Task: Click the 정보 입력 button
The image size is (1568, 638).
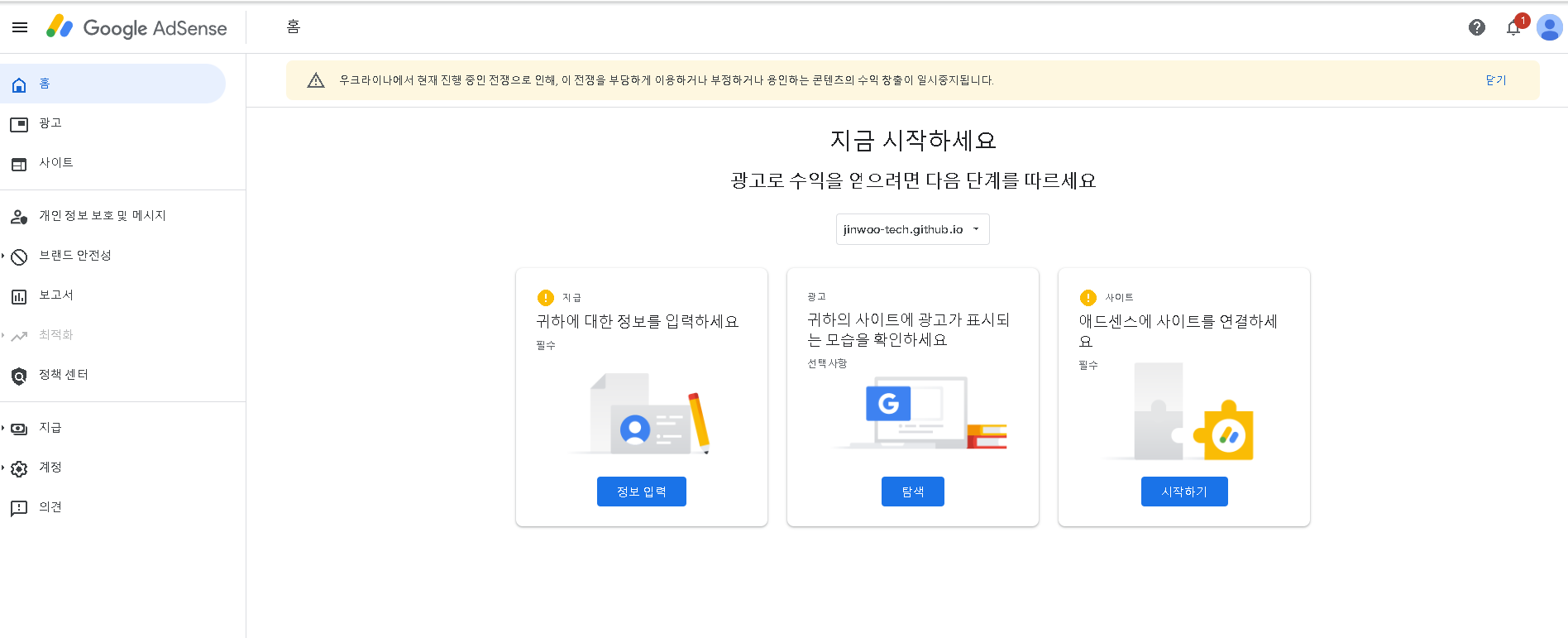Action: point(641,492)
